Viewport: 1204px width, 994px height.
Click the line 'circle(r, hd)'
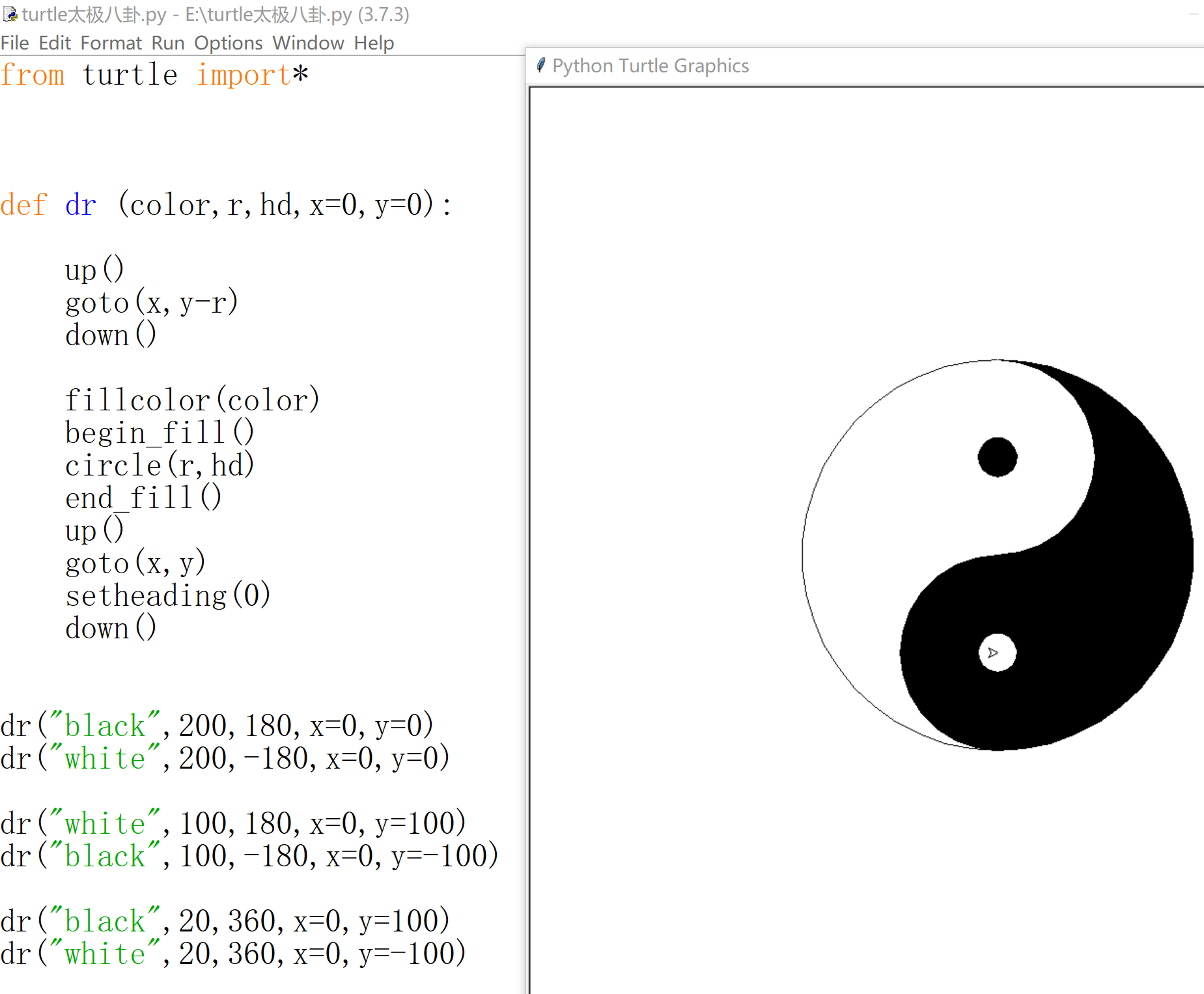160,466
